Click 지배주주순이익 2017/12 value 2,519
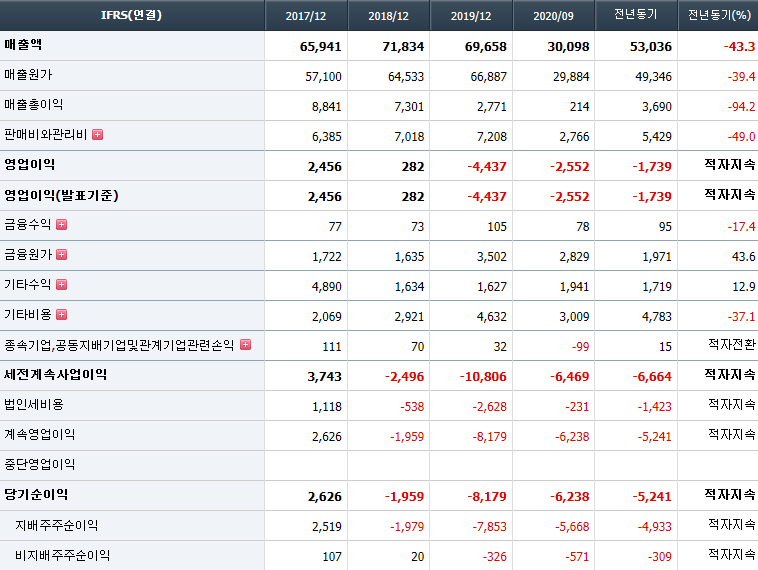Screen dimensions: 758x570 [327, 526]
